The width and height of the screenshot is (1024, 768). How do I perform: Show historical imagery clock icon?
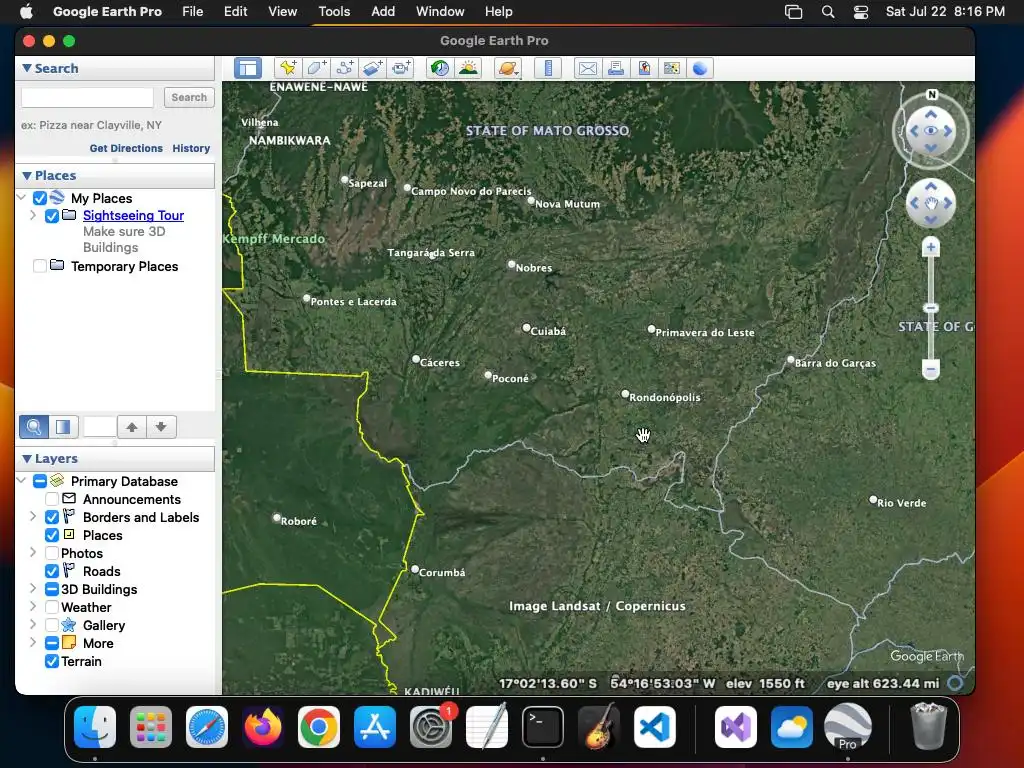click(440, 68)
